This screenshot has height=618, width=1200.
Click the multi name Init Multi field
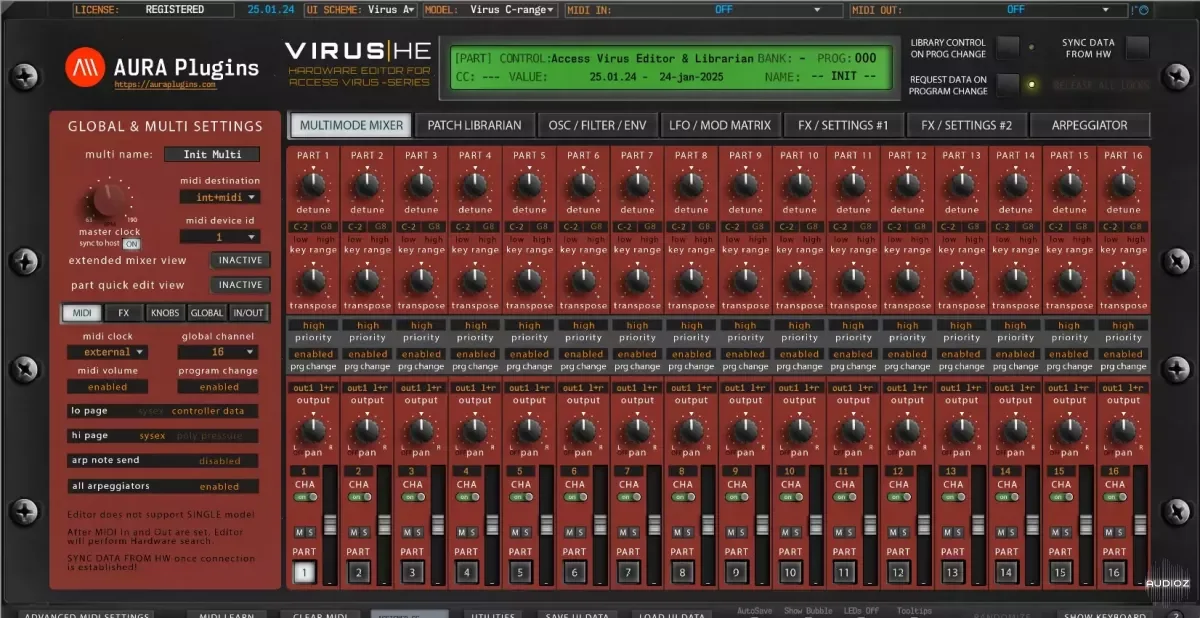point(212,154)
